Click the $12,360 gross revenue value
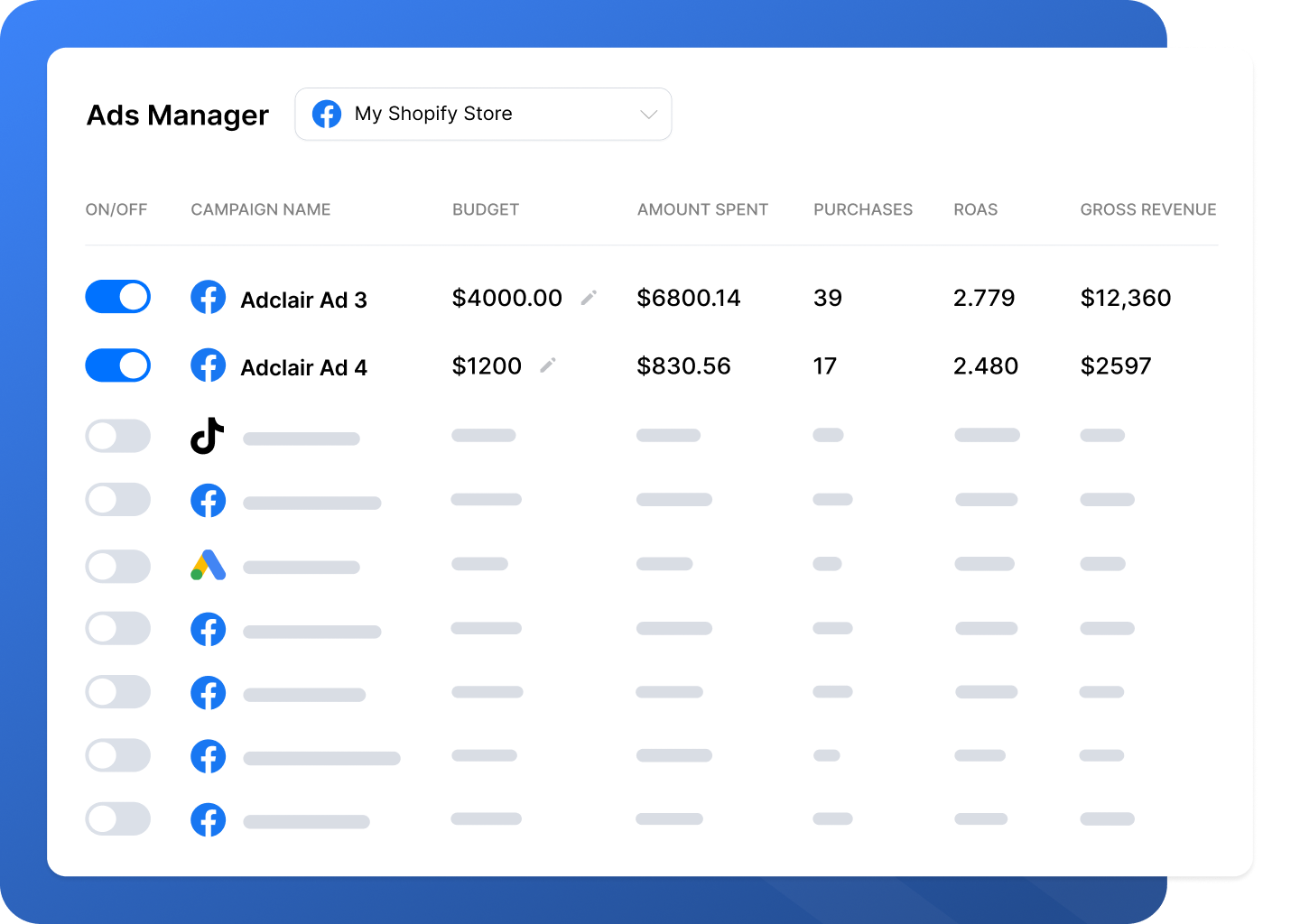 click(1126, 298)
